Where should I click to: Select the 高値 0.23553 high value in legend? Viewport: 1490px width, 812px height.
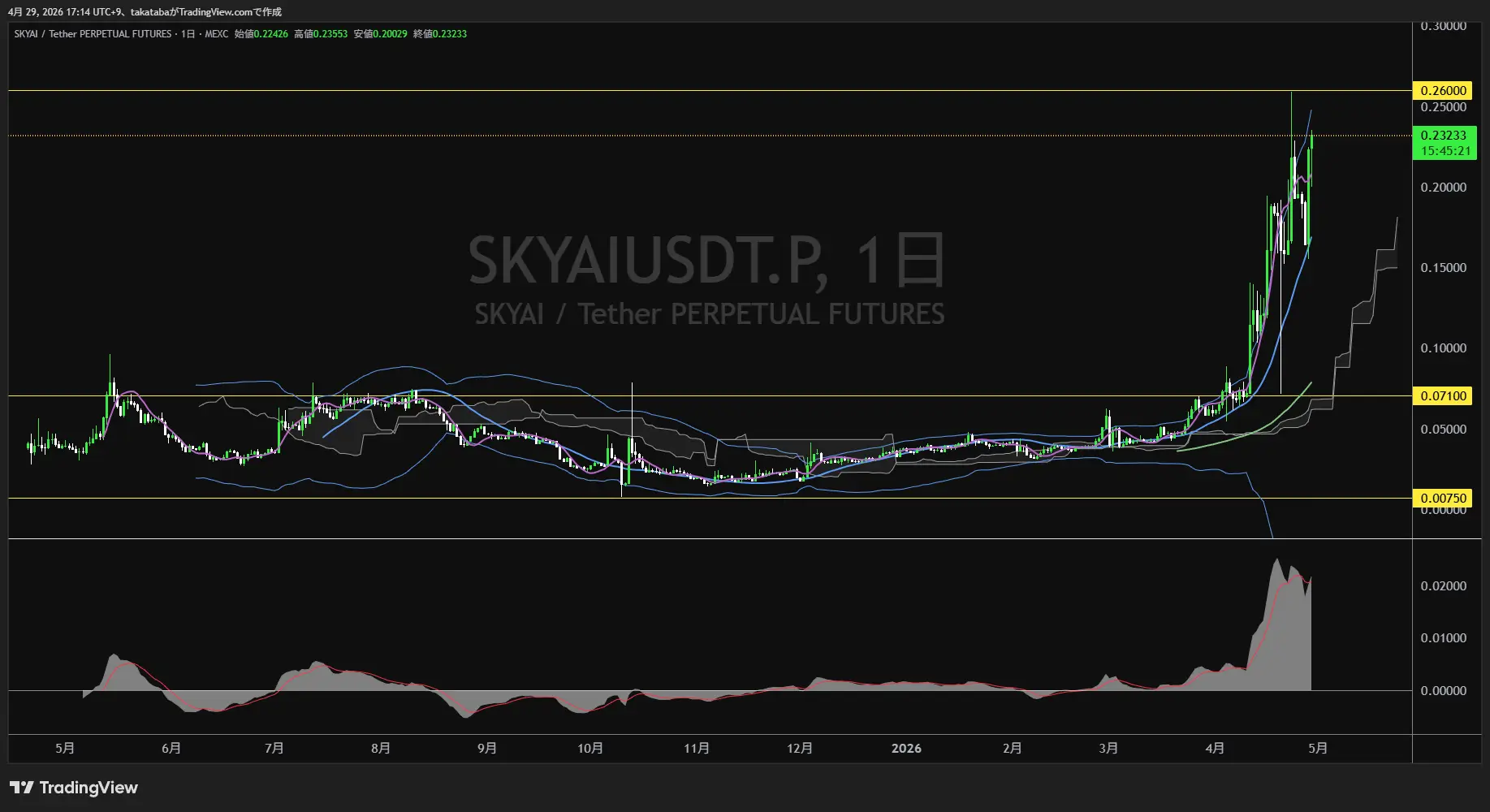tap(320, 34)
